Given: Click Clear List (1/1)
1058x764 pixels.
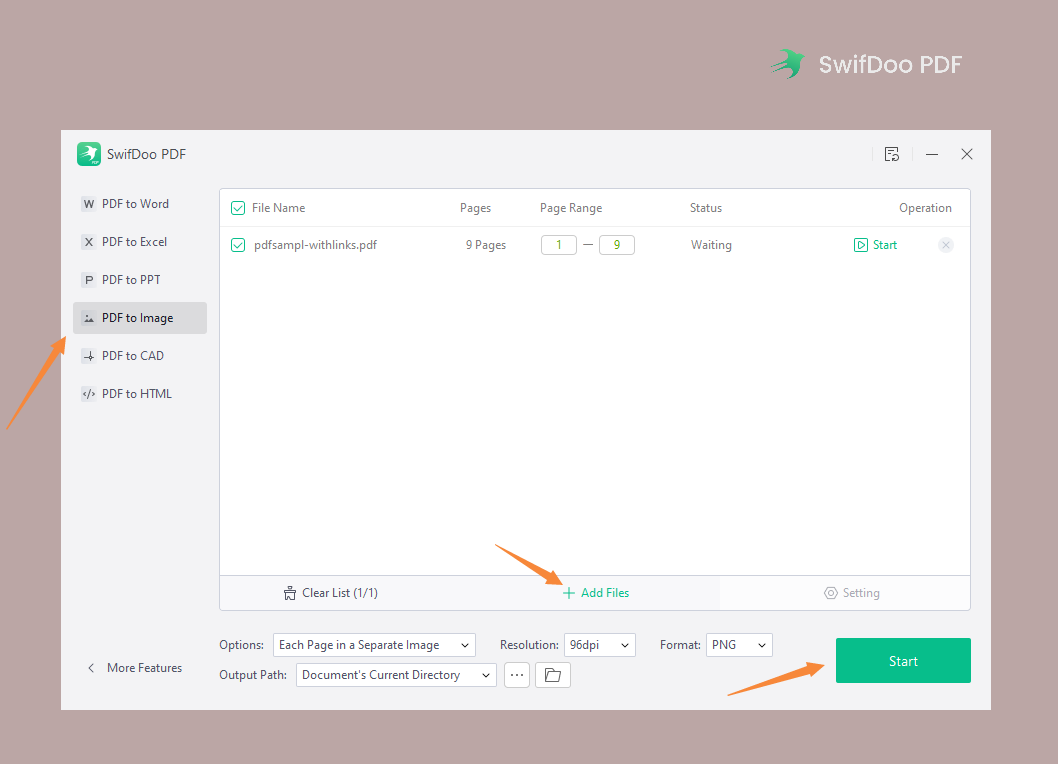Looking at the screenshot, I should point(331,593).
